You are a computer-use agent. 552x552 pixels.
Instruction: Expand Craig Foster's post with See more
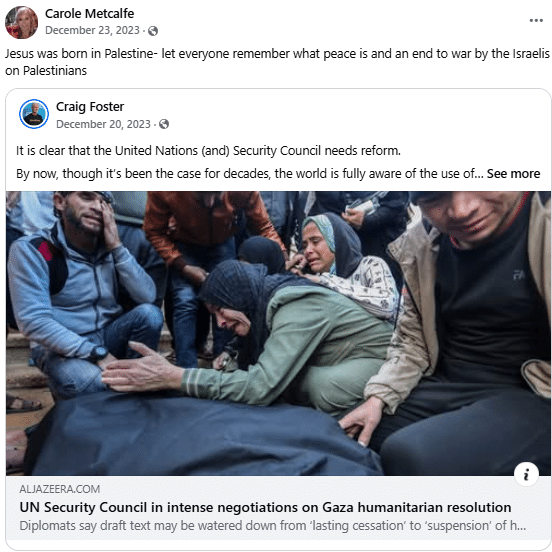point(513,174)
